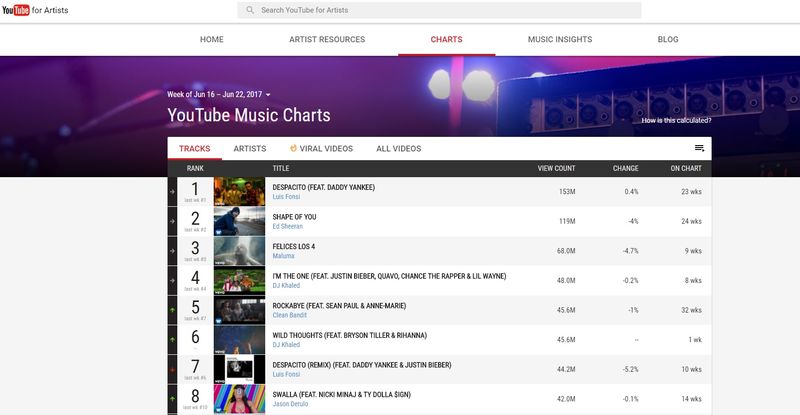Click the playlist queue icon
Viewport: 800px width, 415px height.
[x=699, y=148]
